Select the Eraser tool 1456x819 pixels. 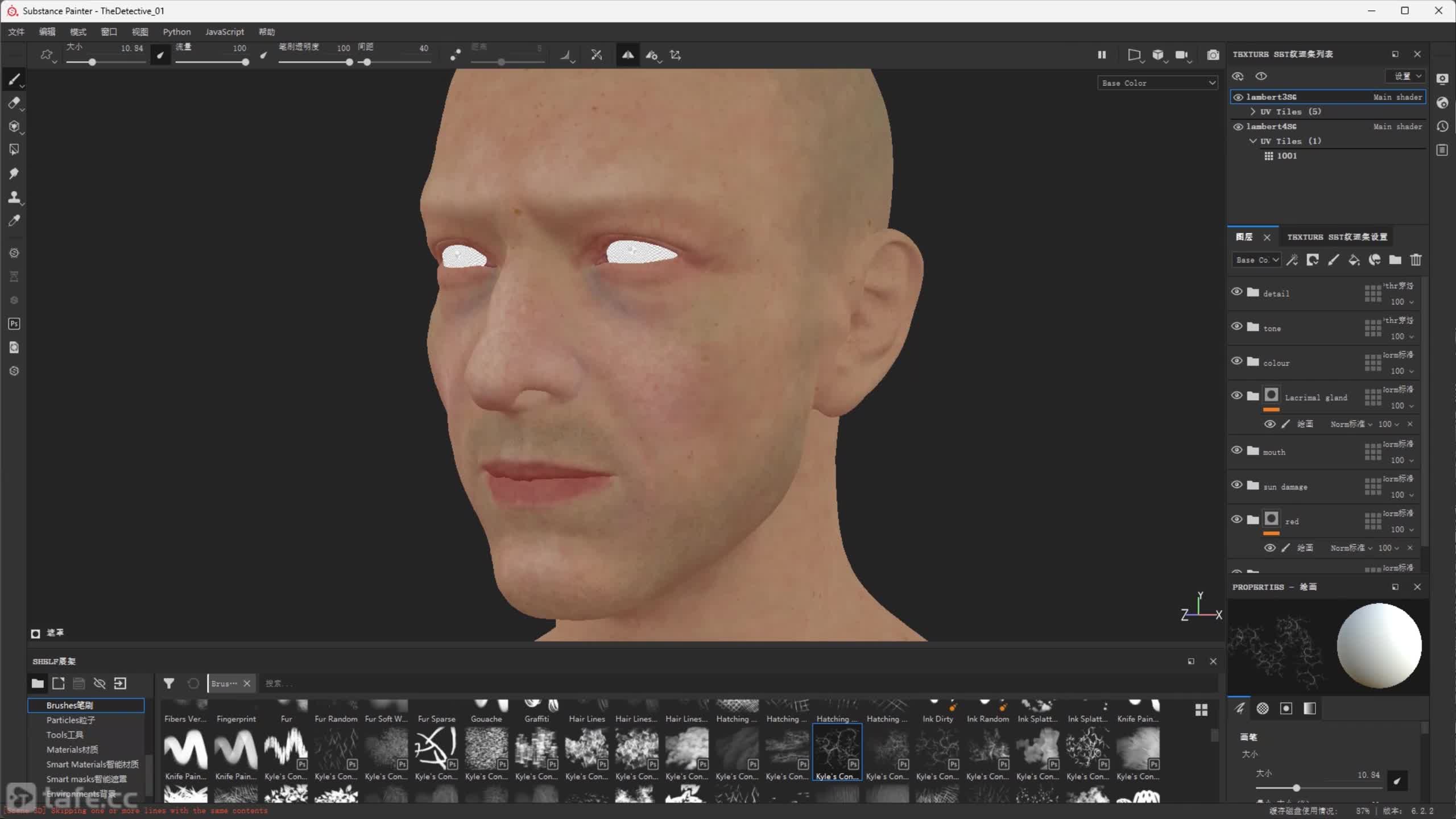(x=14, y=103)
